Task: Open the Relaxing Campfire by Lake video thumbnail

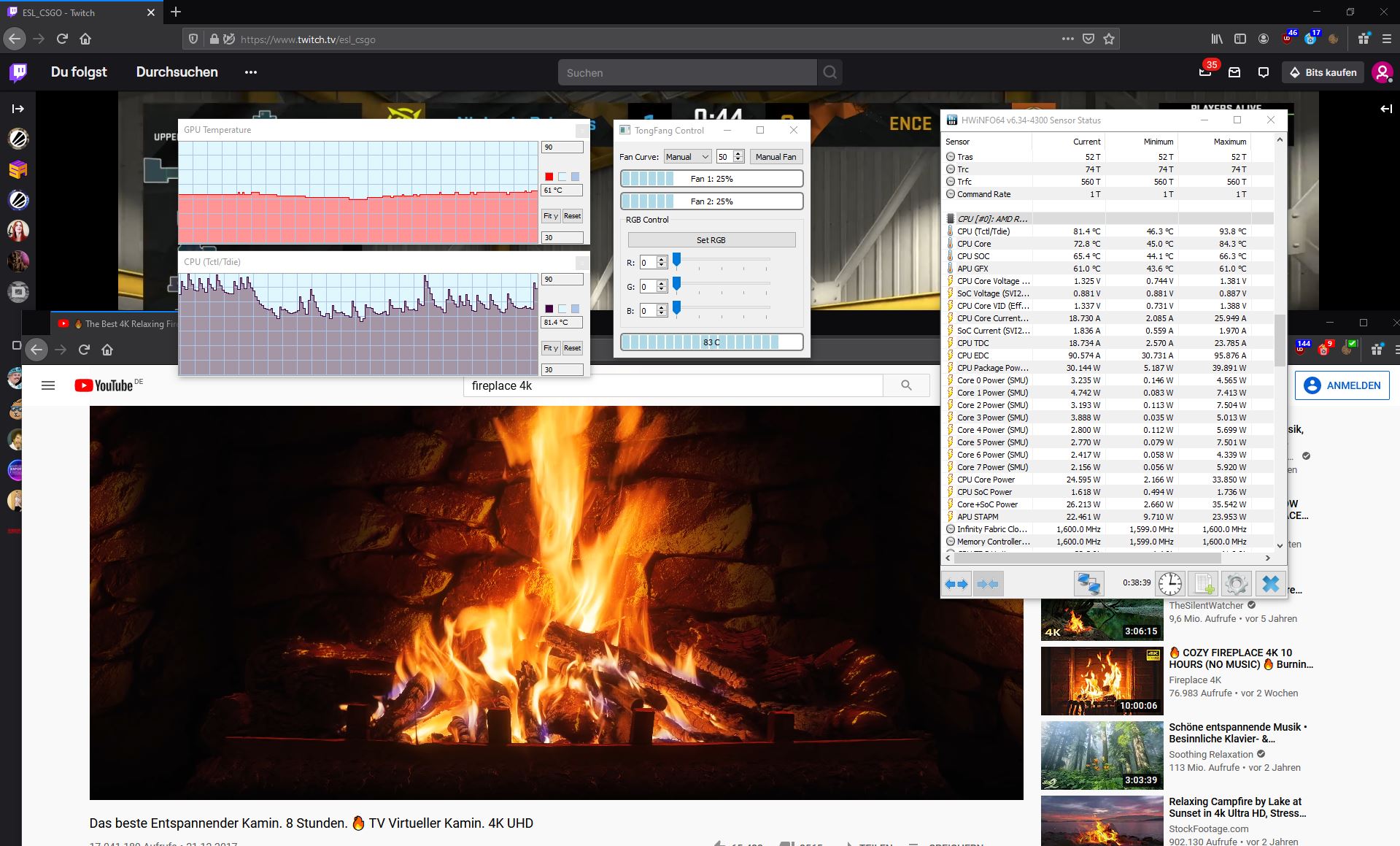Action: [x=1102, y=820]
